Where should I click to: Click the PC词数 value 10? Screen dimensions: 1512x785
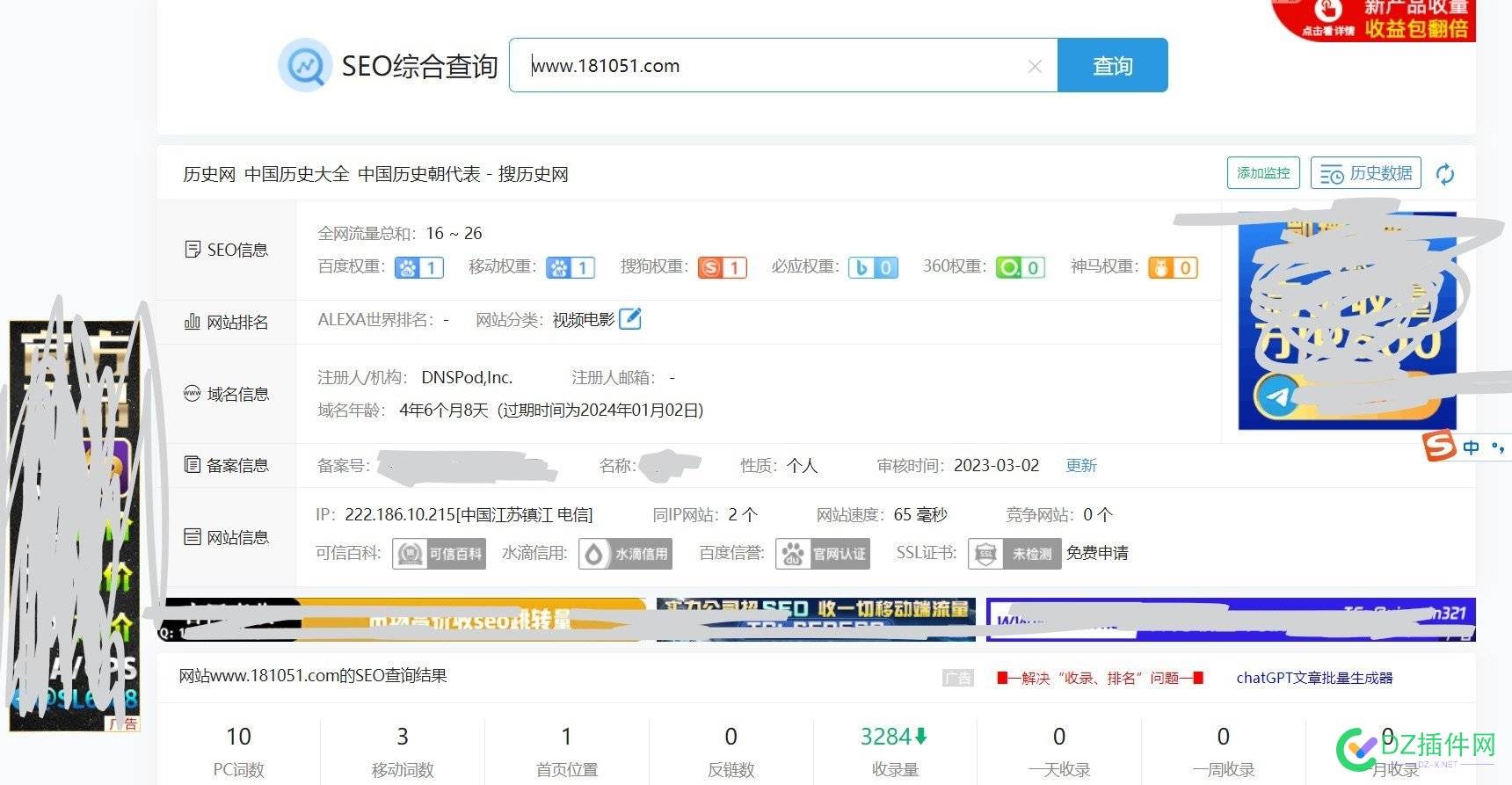pyautogui.click(x=238, y=737)
